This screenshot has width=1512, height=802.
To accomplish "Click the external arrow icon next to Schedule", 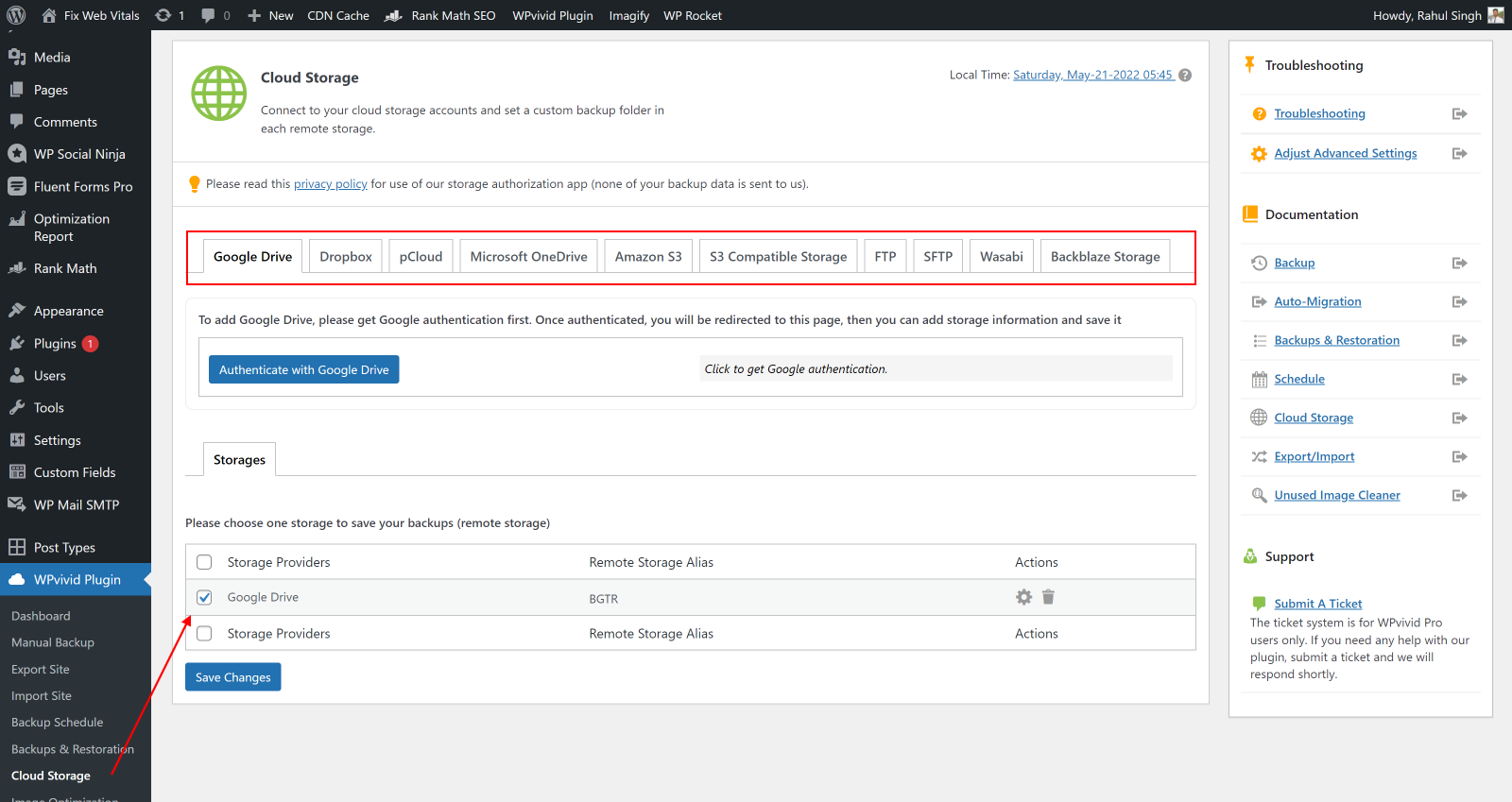I will pos(1459,380).
